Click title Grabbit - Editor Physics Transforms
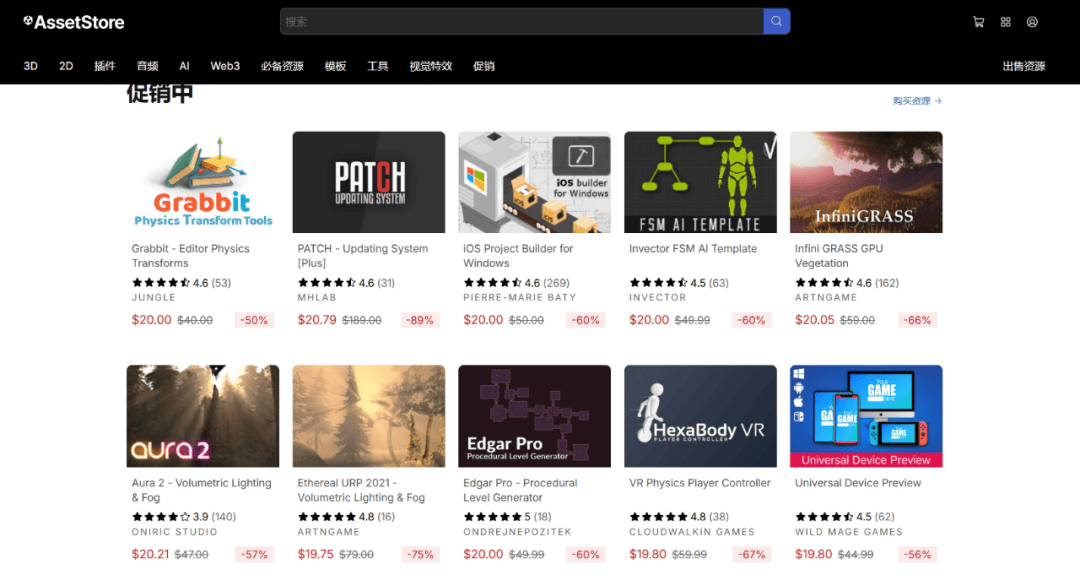Viewport: 1080px width, 575px height. [191, 255]
